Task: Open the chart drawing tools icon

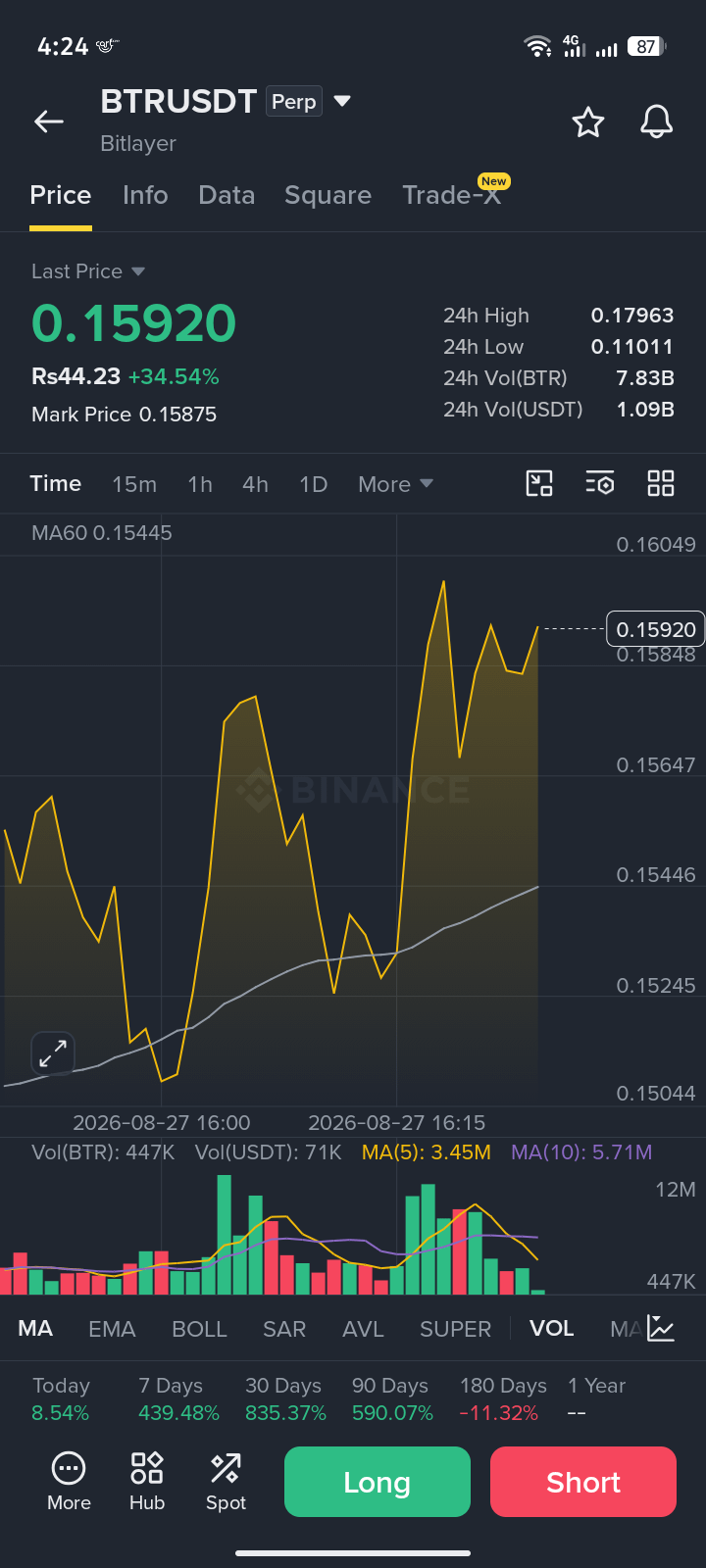Action: click(539, 483)
